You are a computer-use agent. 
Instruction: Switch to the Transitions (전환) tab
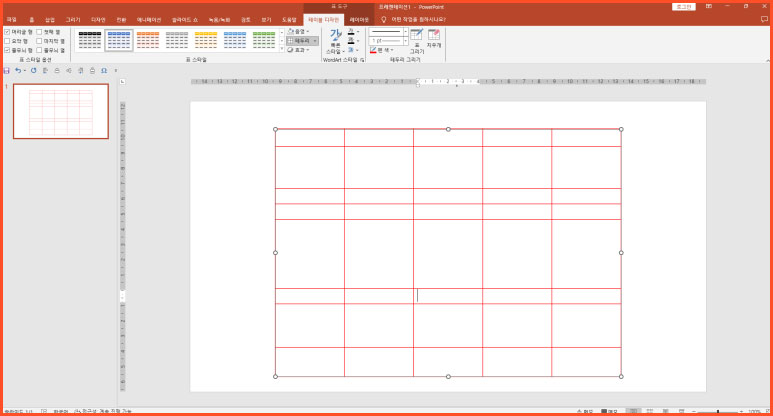[121, 20]
